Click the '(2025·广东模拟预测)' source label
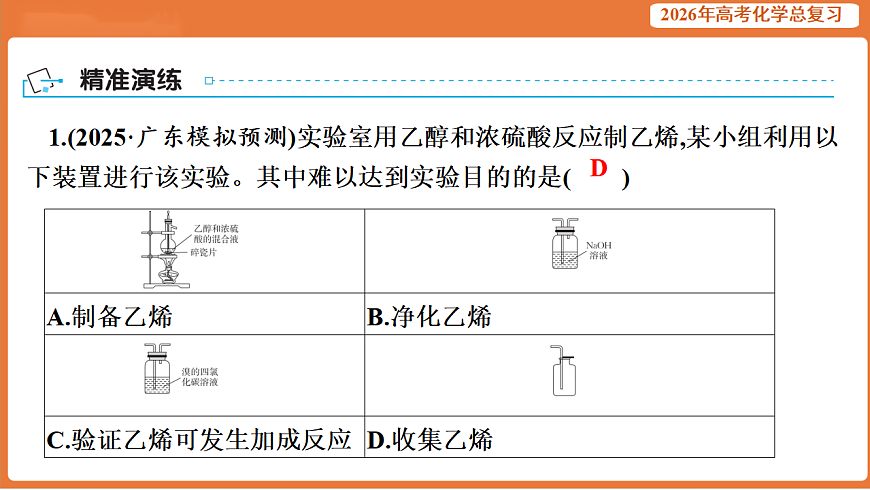This screenshot has width=870, height=490. [x=181, y=138]
